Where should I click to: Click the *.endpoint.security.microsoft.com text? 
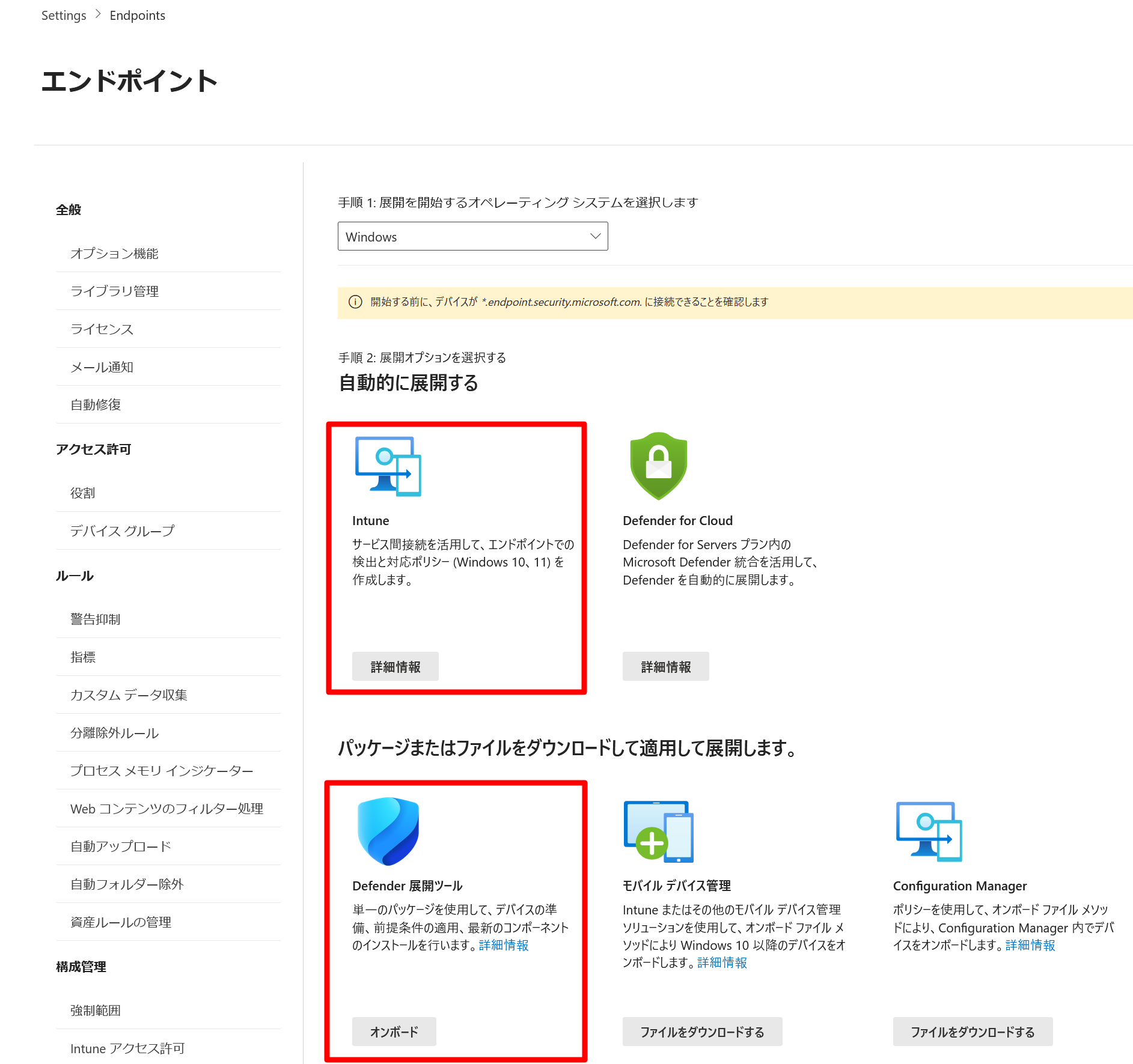(561, 302)
